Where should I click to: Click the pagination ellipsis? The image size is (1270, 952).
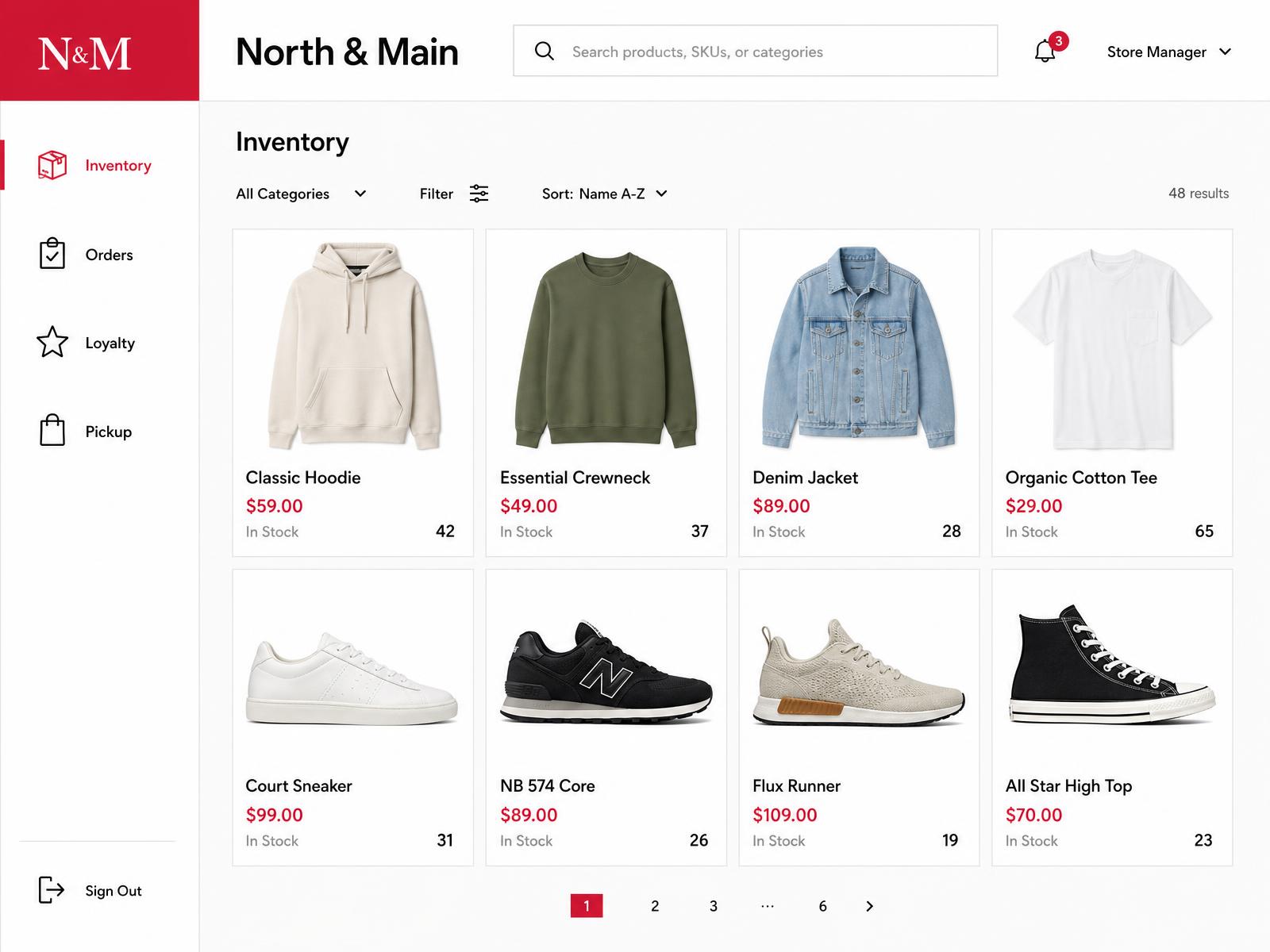coord(768,905)
